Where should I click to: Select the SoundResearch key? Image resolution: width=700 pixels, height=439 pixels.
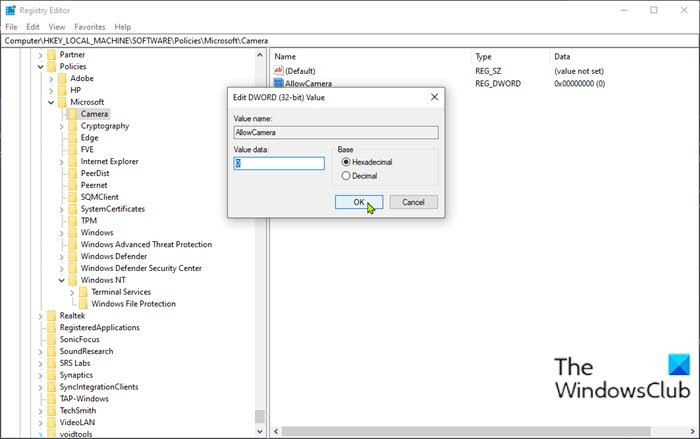coord(86,351)
